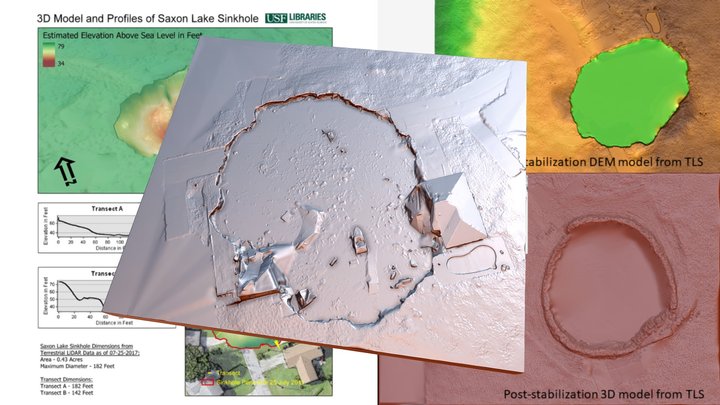
Task: Click the oval pool outline in the 3D model
Action: pos(472,259)
